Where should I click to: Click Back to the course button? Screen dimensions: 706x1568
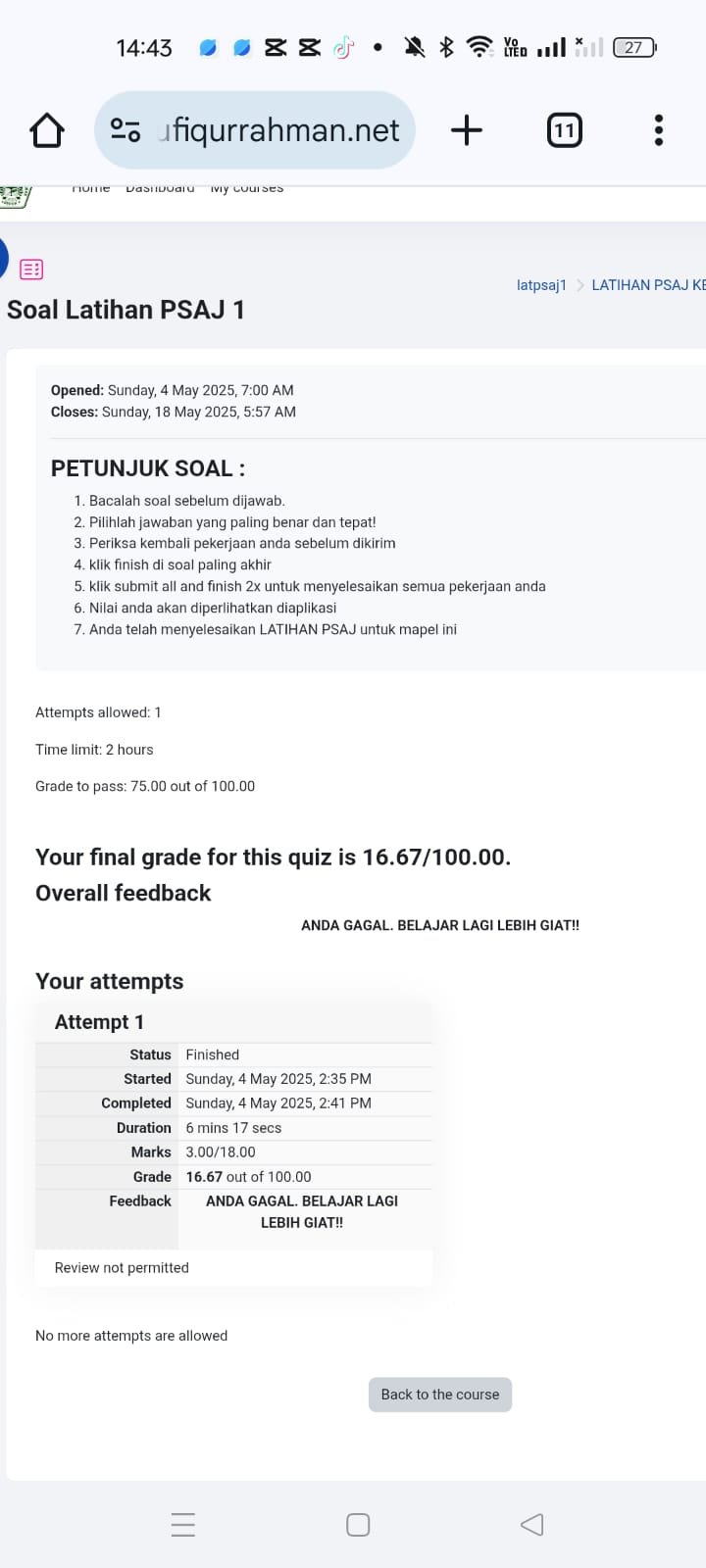(440, 1395)
